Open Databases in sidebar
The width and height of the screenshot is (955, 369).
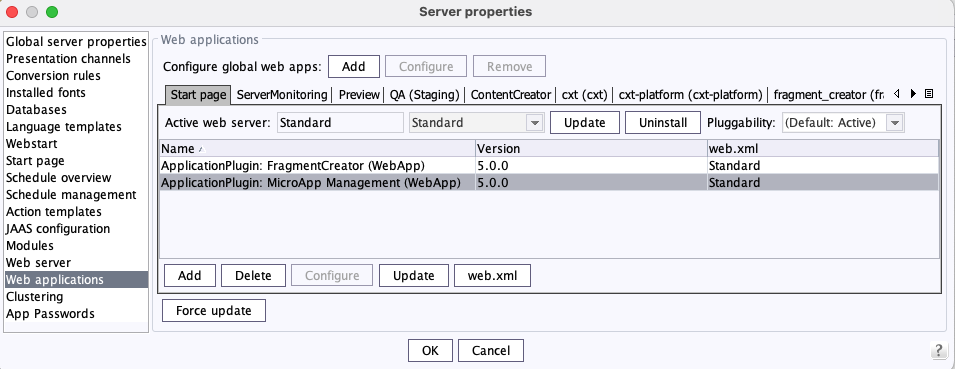pos(76,110)
